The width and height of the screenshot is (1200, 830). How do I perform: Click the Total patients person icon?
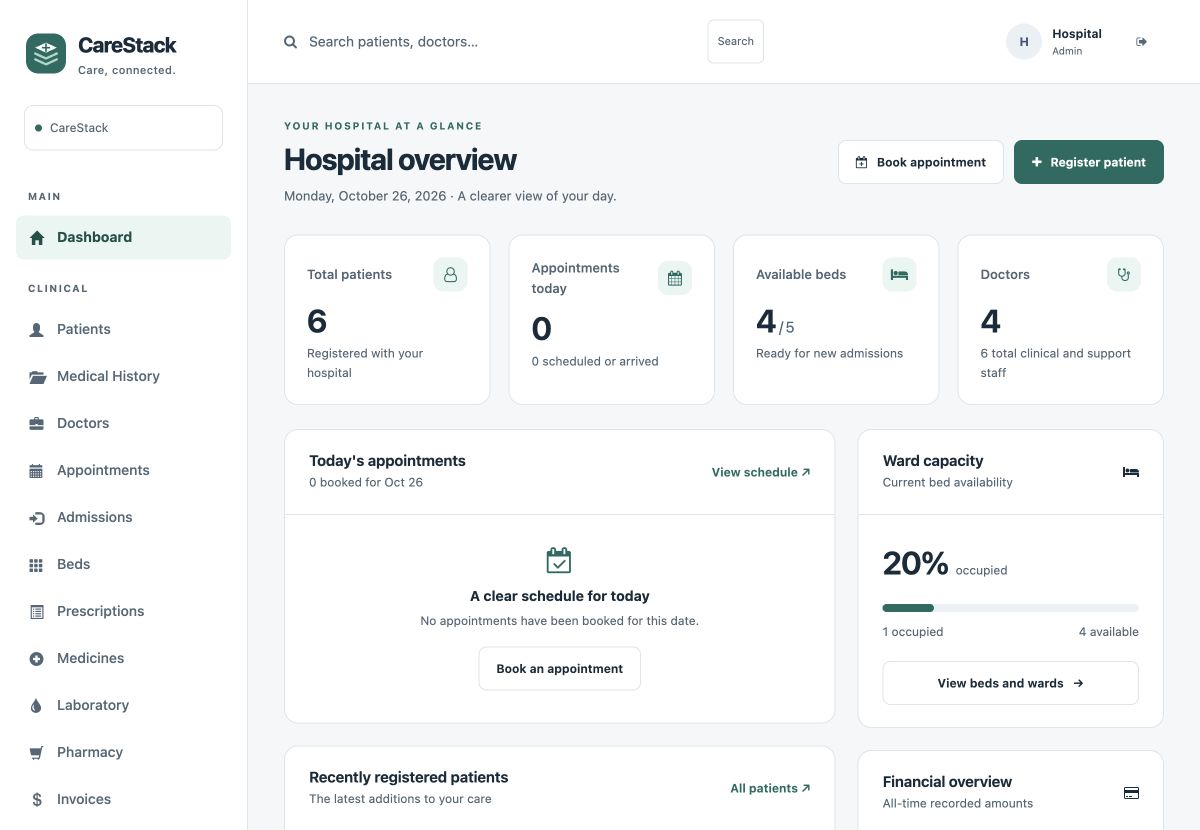click(x=450, y=274)
